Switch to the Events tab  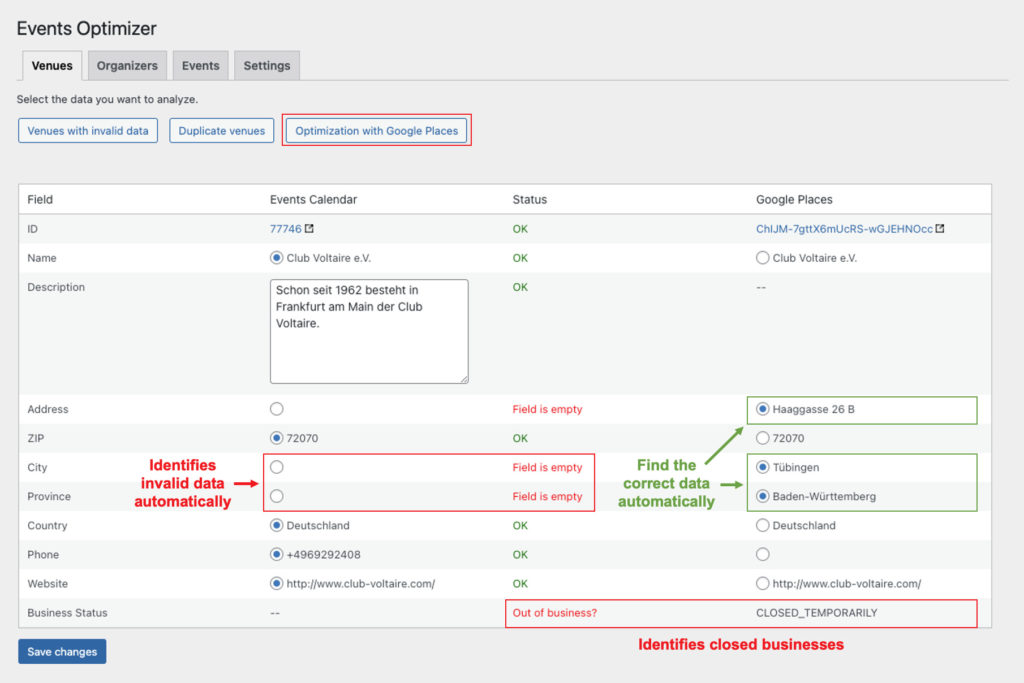tap(200, 65)
